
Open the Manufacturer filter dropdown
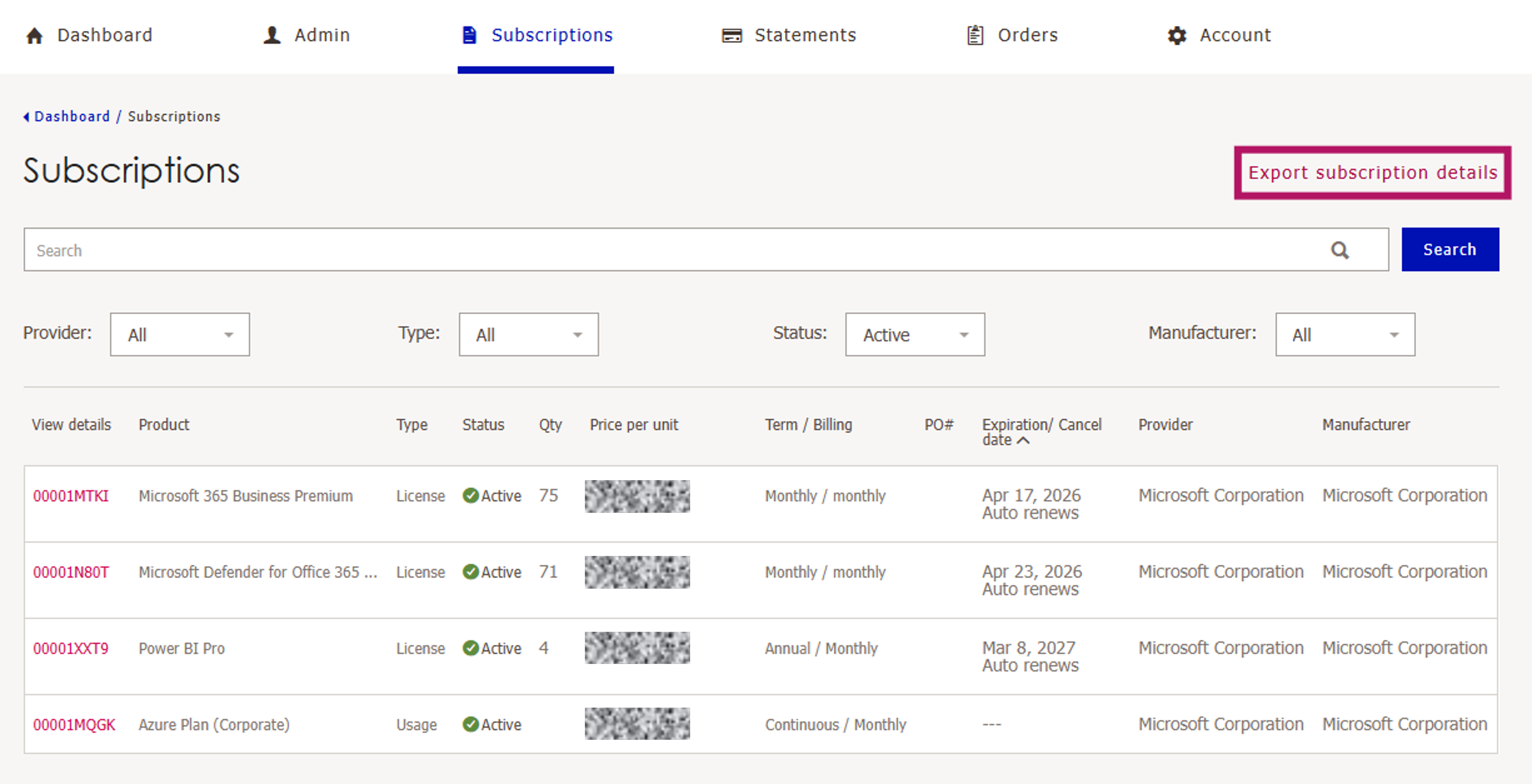coord(1345,335)
